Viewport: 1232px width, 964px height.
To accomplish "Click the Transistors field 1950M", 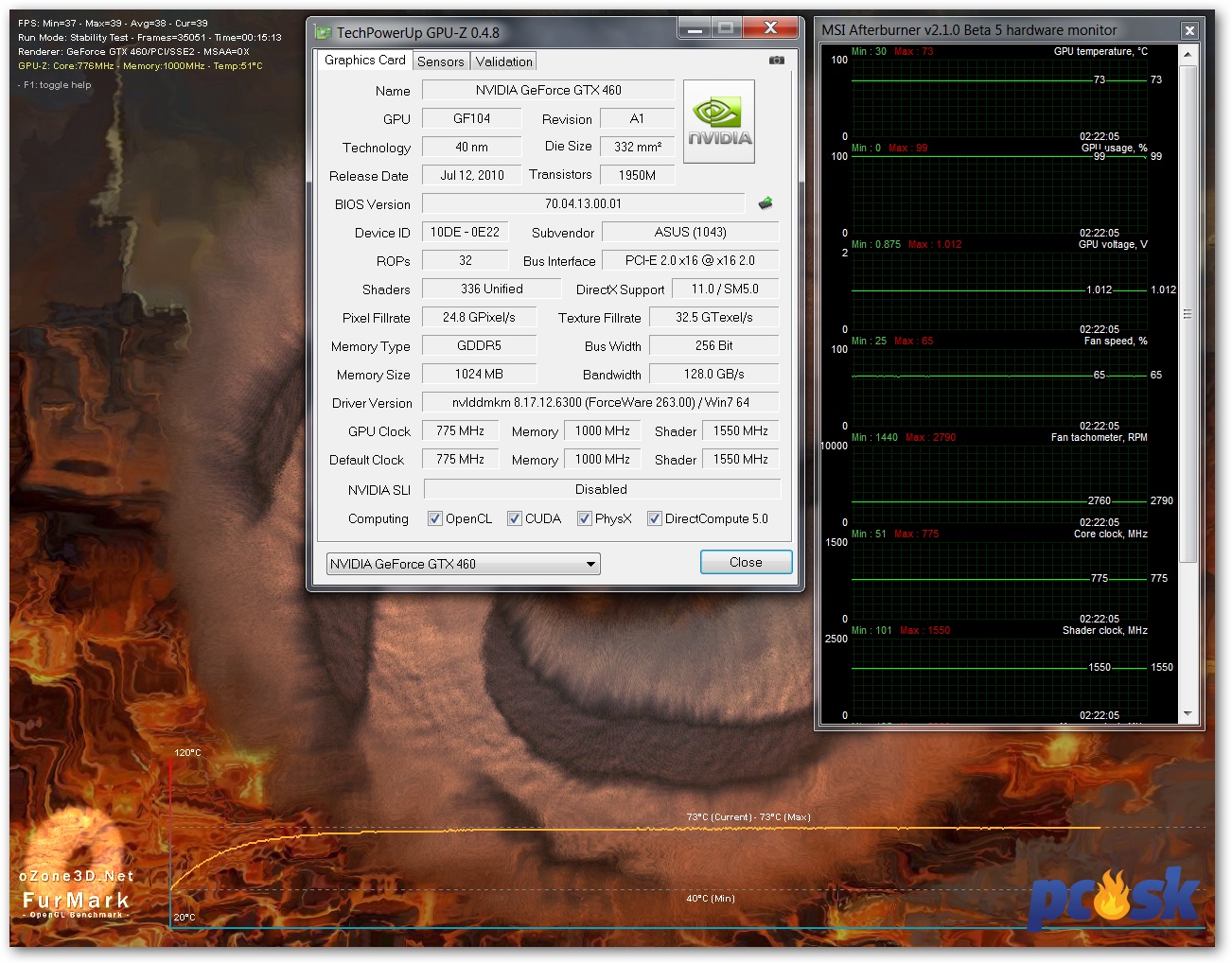I will (637, 175).
